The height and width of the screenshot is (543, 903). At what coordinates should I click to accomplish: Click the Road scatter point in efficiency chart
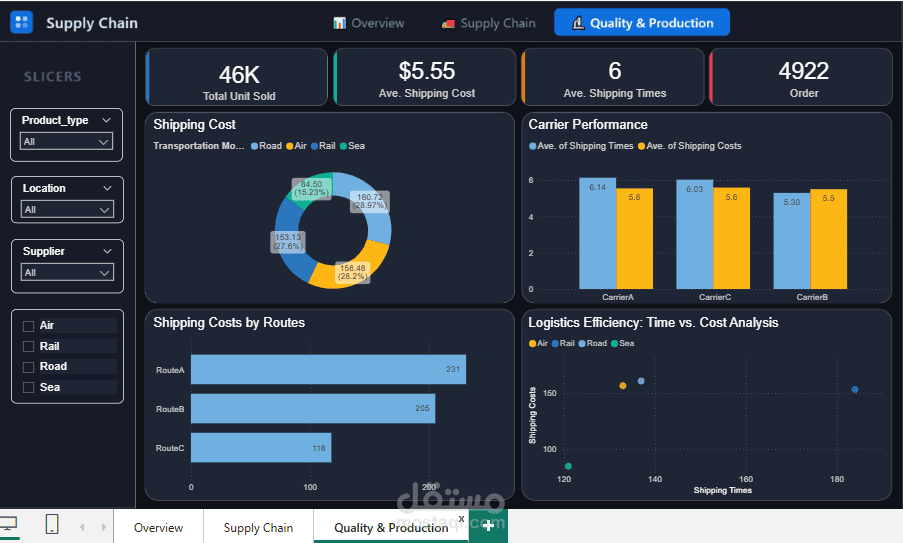tap(641, 381)
